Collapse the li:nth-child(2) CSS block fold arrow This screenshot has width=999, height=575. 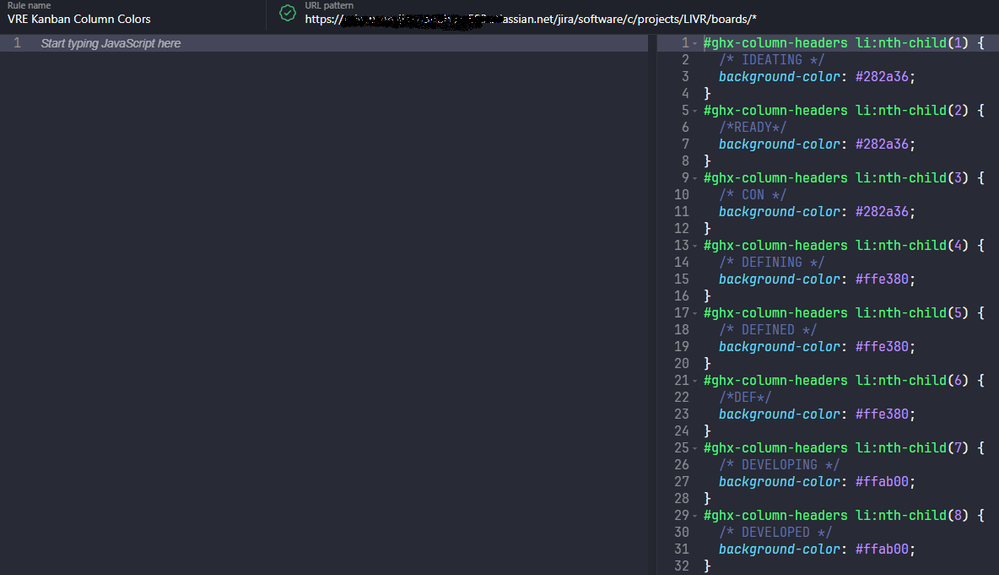click(x=695, y=111)
